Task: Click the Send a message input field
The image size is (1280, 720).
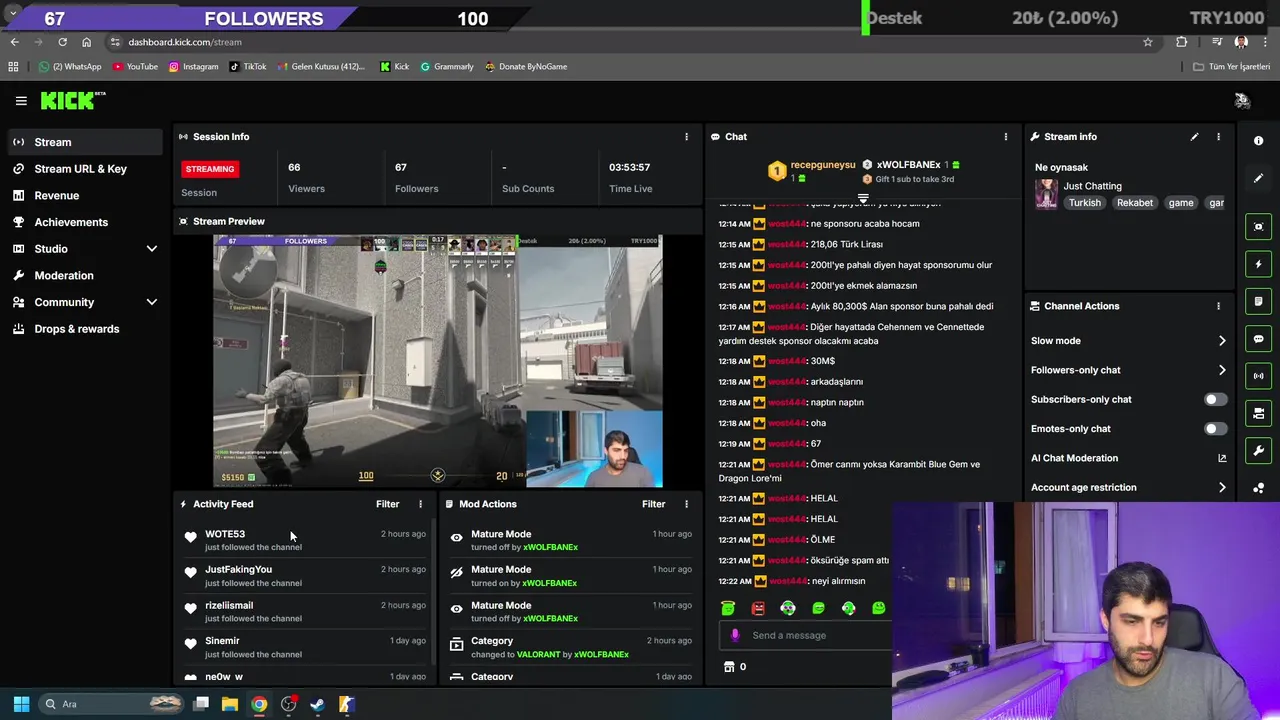Action: coord(805,635)
